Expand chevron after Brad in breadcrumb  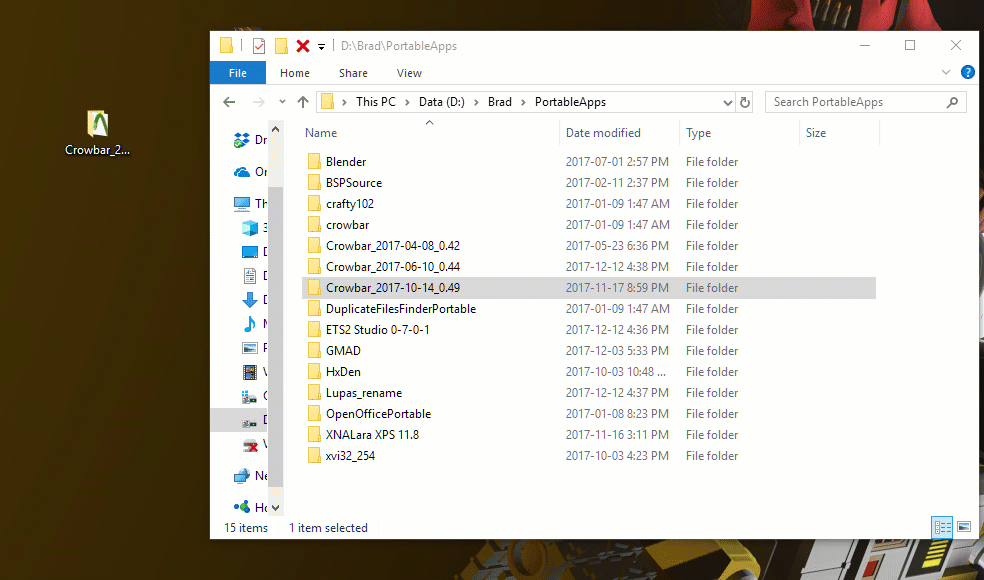(523, 102)
